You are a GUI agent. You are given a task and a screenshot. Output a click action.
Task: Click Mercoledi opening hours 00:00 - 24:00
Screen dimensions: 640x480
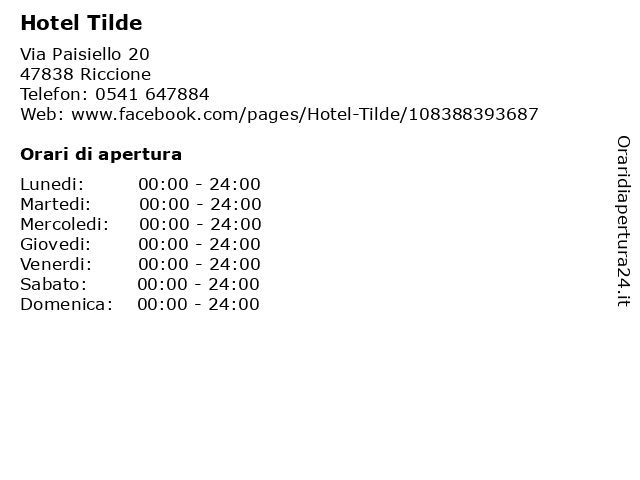tap(200, 224)
